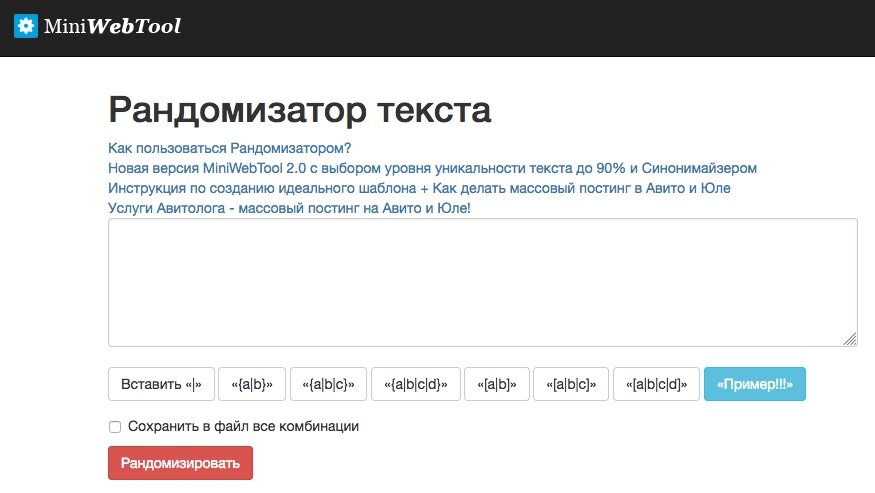The width and height of the screenshot is (875, 493).
Task: Open 'Услуги Авитолога' mass posting link
Action: click(x=289, y=208)
